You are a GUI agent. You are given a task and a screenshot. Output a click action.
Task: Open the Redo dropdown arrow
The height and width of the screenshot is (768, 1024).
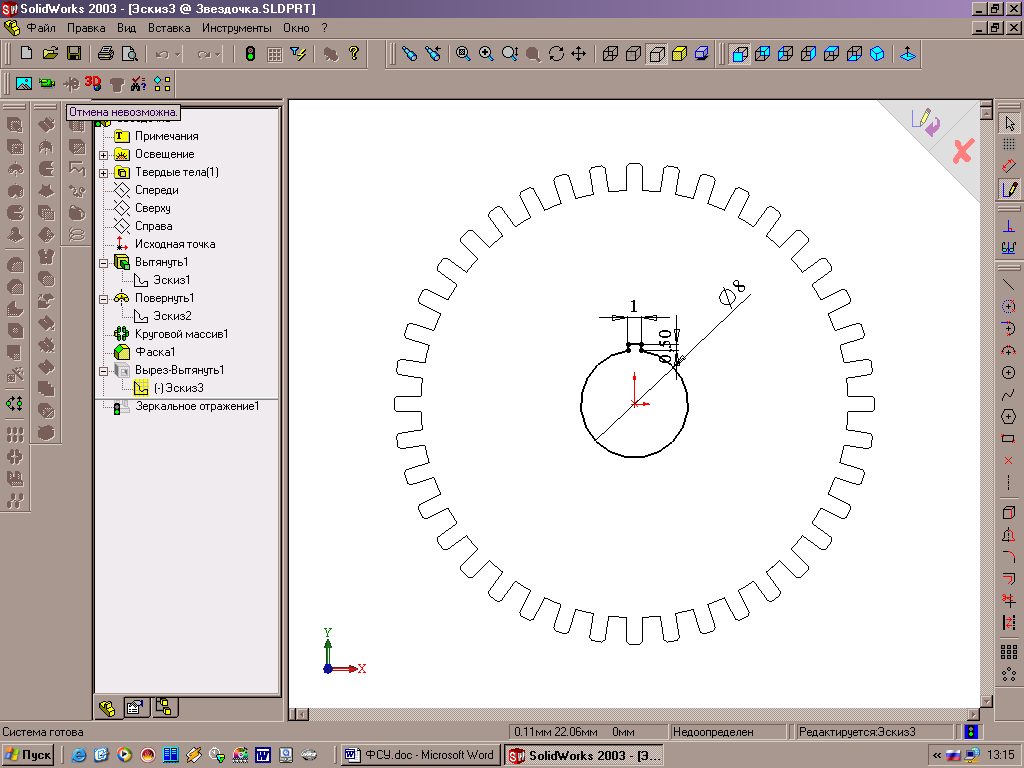click(218, 54)
